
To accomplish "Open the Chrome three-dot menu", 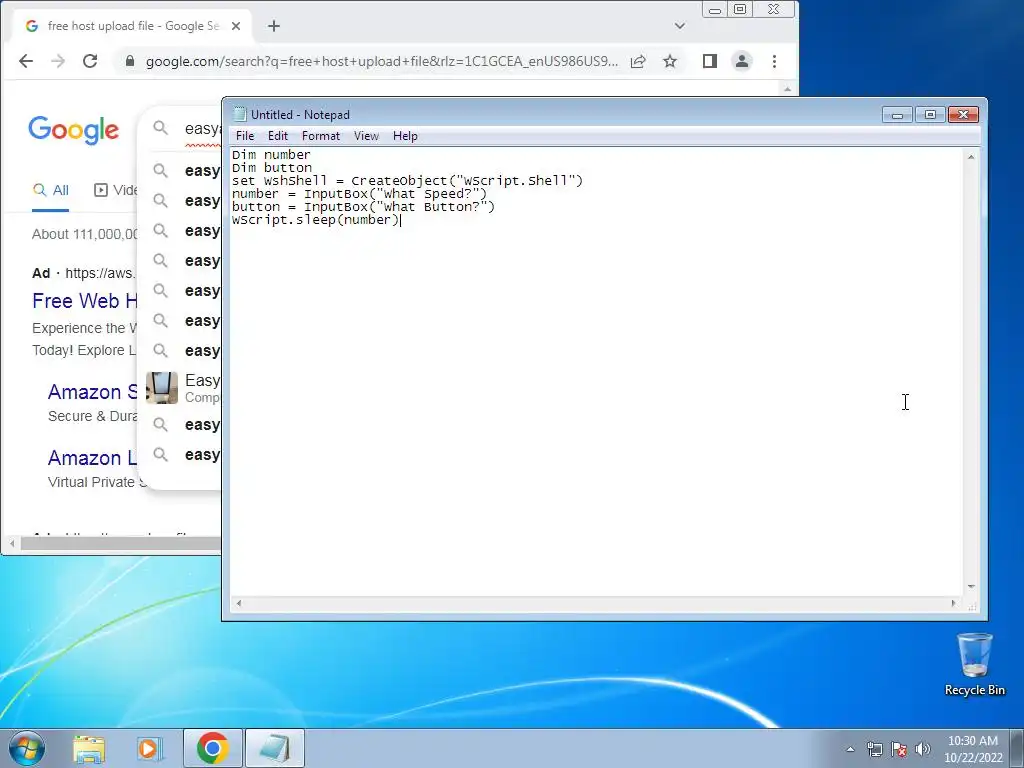I will click(775, 61).
